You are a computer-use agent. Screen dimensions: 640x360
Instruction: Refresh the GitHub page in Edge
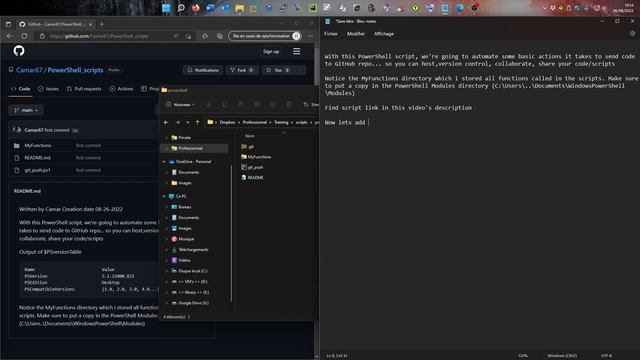coord(24,36)
